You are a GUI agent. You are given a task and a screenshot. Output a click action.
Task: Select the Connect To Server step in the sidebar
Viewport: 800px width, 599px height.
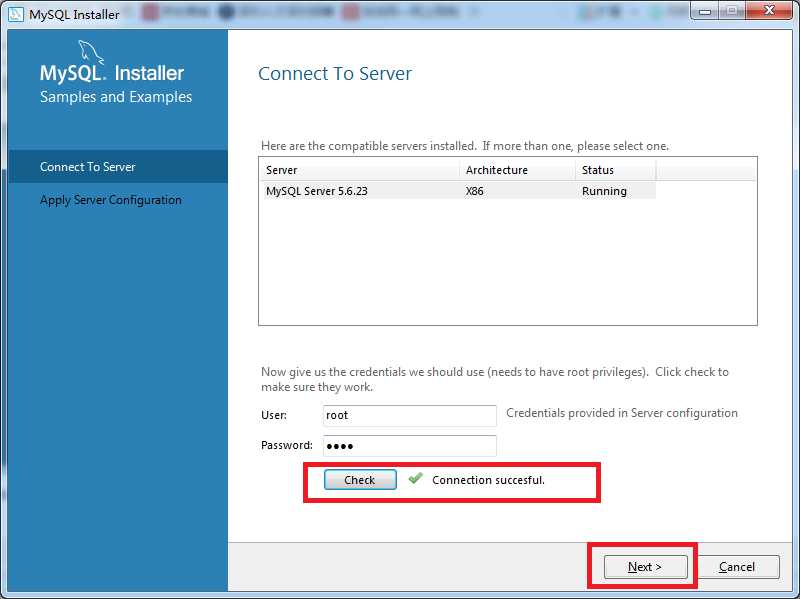(x=118, y=166)
